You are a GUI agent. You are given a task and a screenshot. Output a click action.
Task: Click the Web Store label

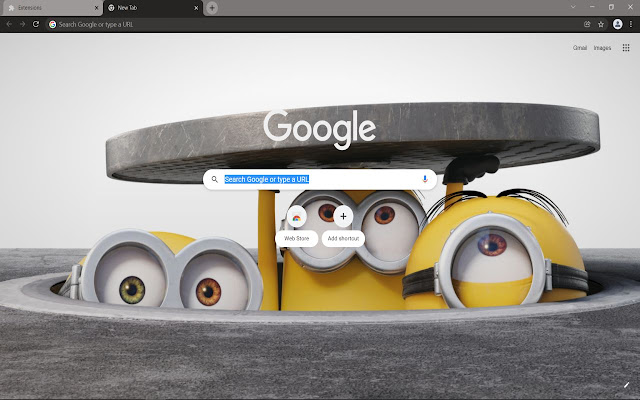tap(296, 238)
